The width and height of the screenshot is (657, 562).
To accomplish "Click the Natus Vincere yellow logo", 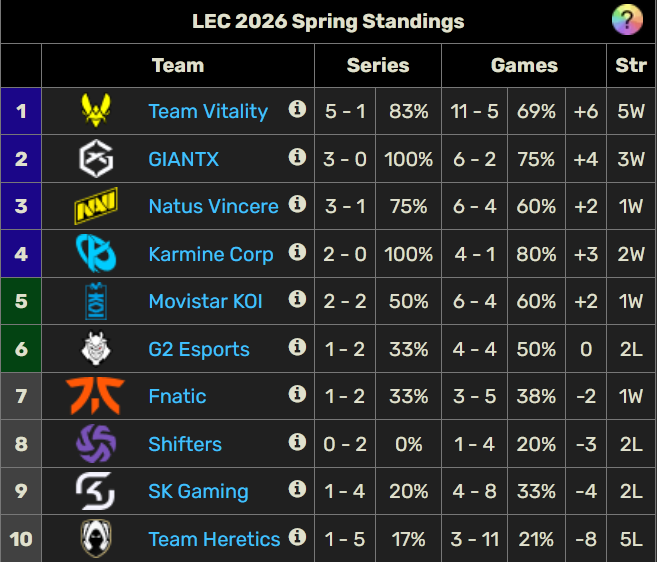I will [x=96, y=207].
